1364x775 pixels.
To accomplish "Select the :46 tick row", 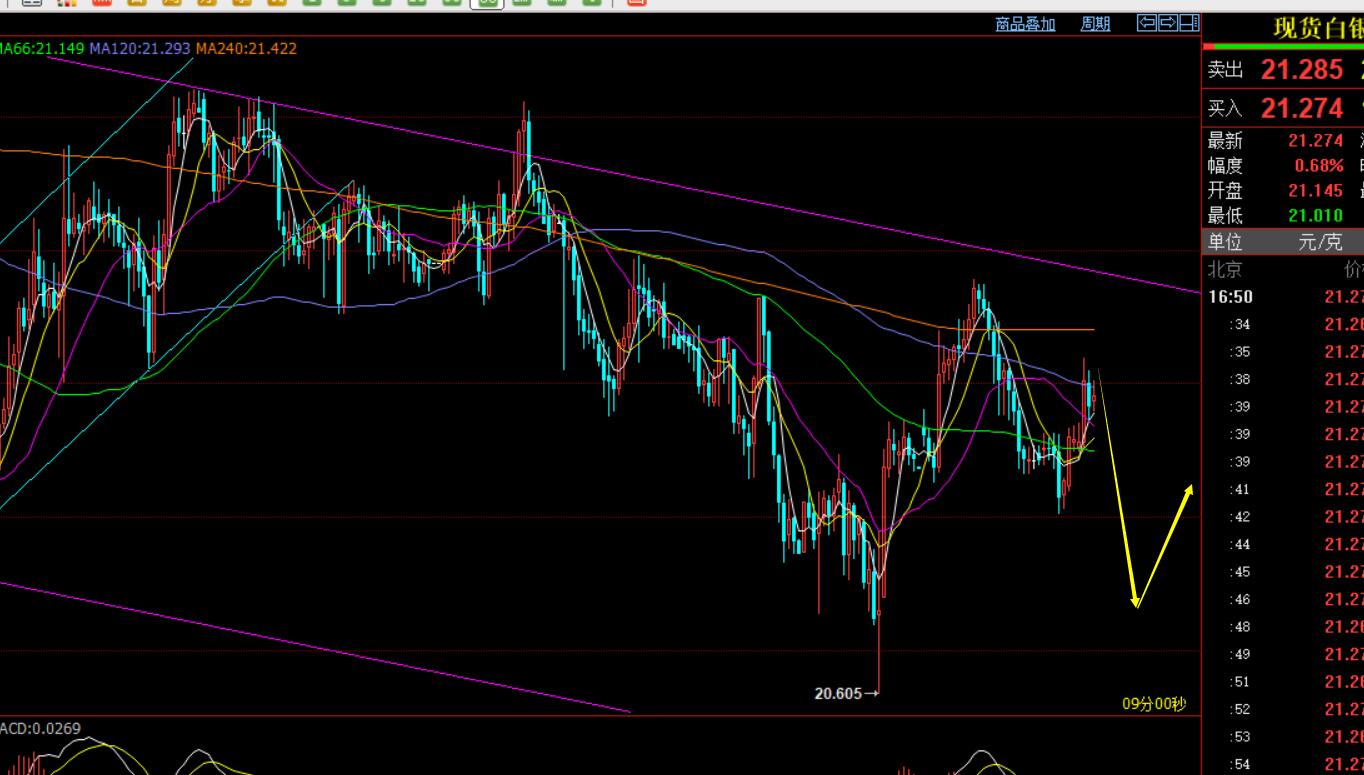I will click(1283, 599).
